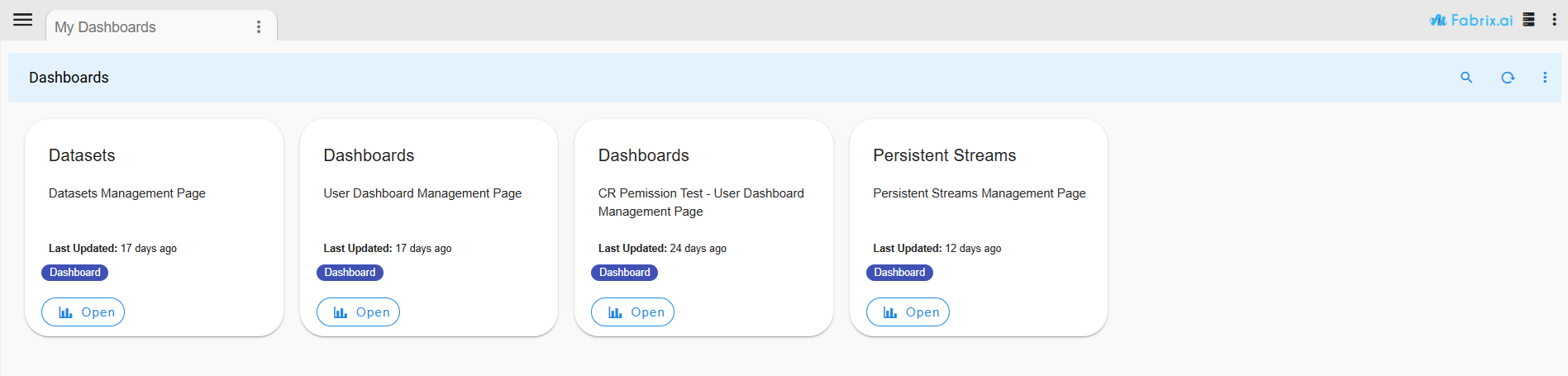This screenshot has height=376, width=1568.
Task: Click the Dashboard tag on CR Permission Test card
Action: (625, 273)
